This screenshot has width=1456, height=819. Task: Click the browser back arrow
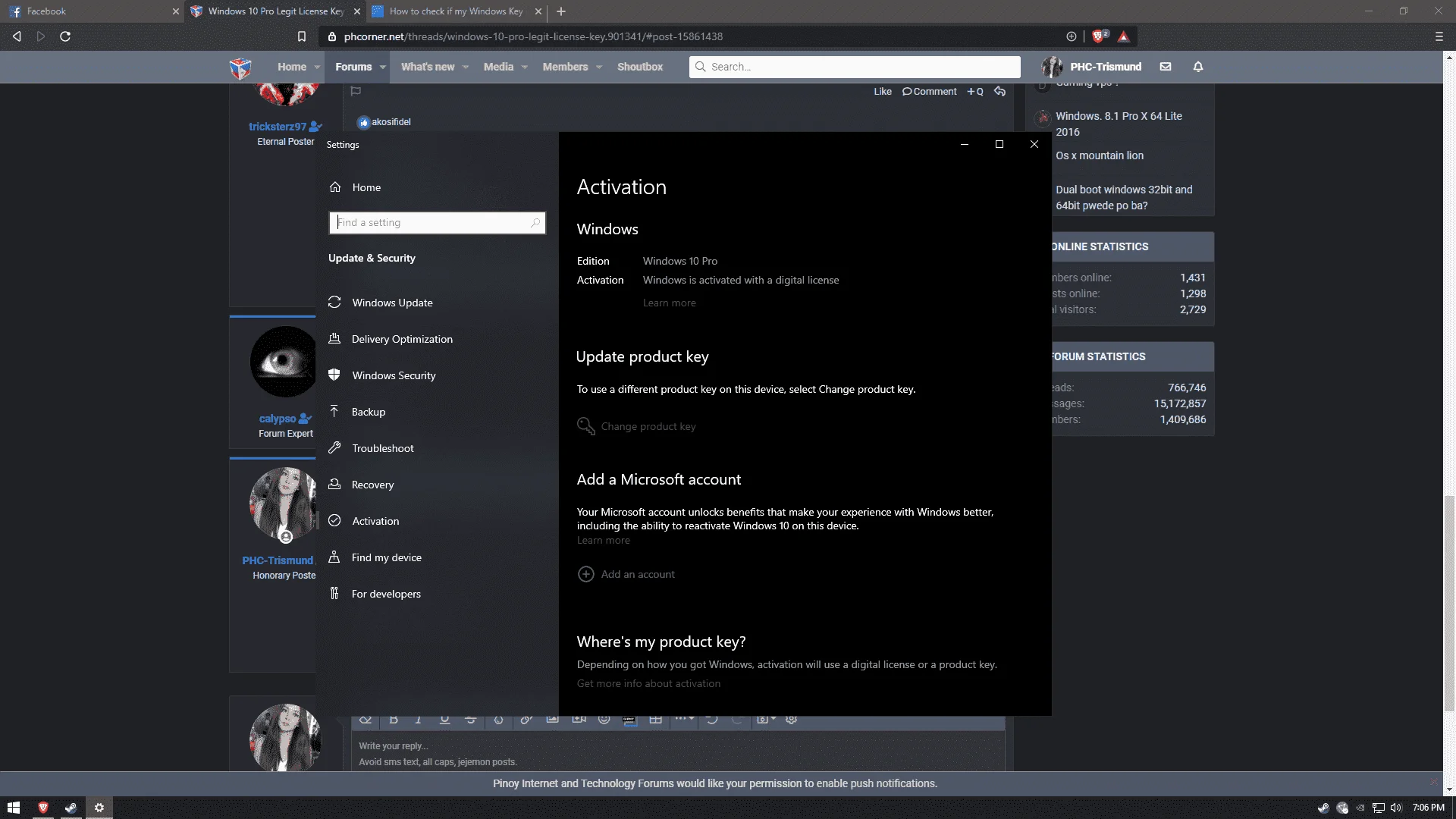click(17, 36)
